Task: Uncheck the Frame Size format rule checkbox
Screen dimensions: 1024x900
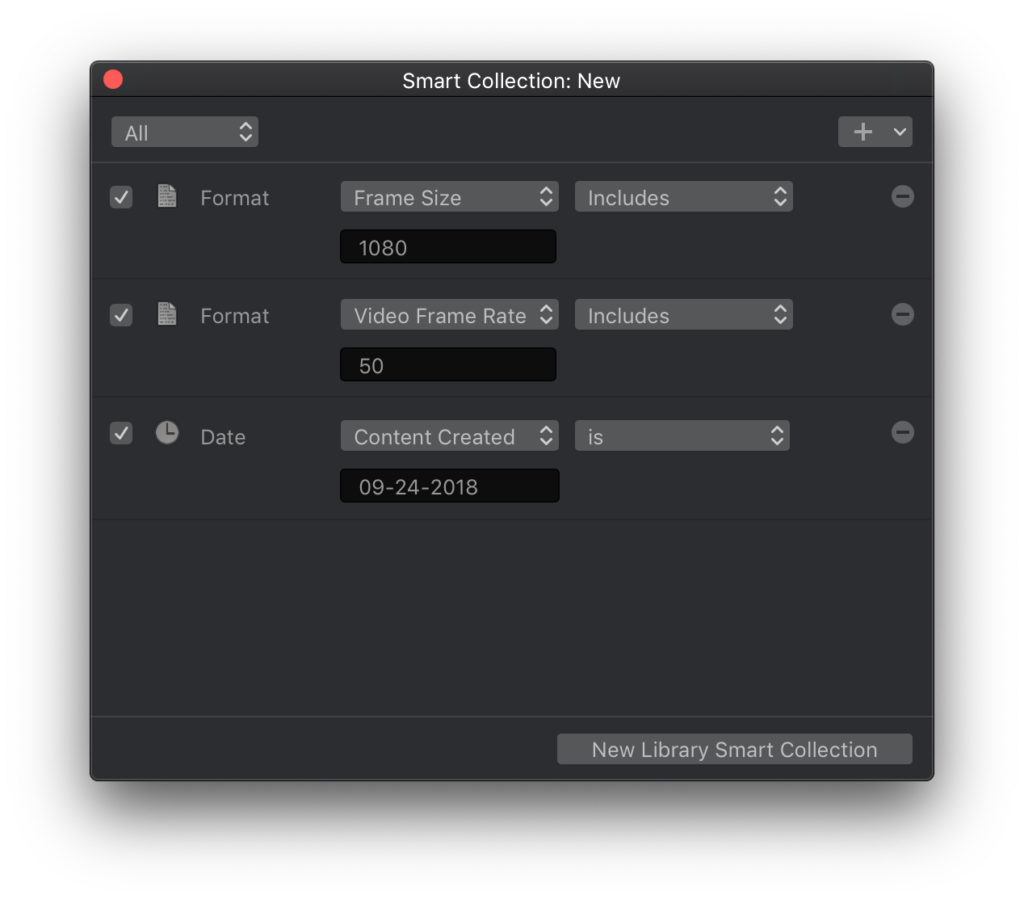Action: click(x=121, y=197)
